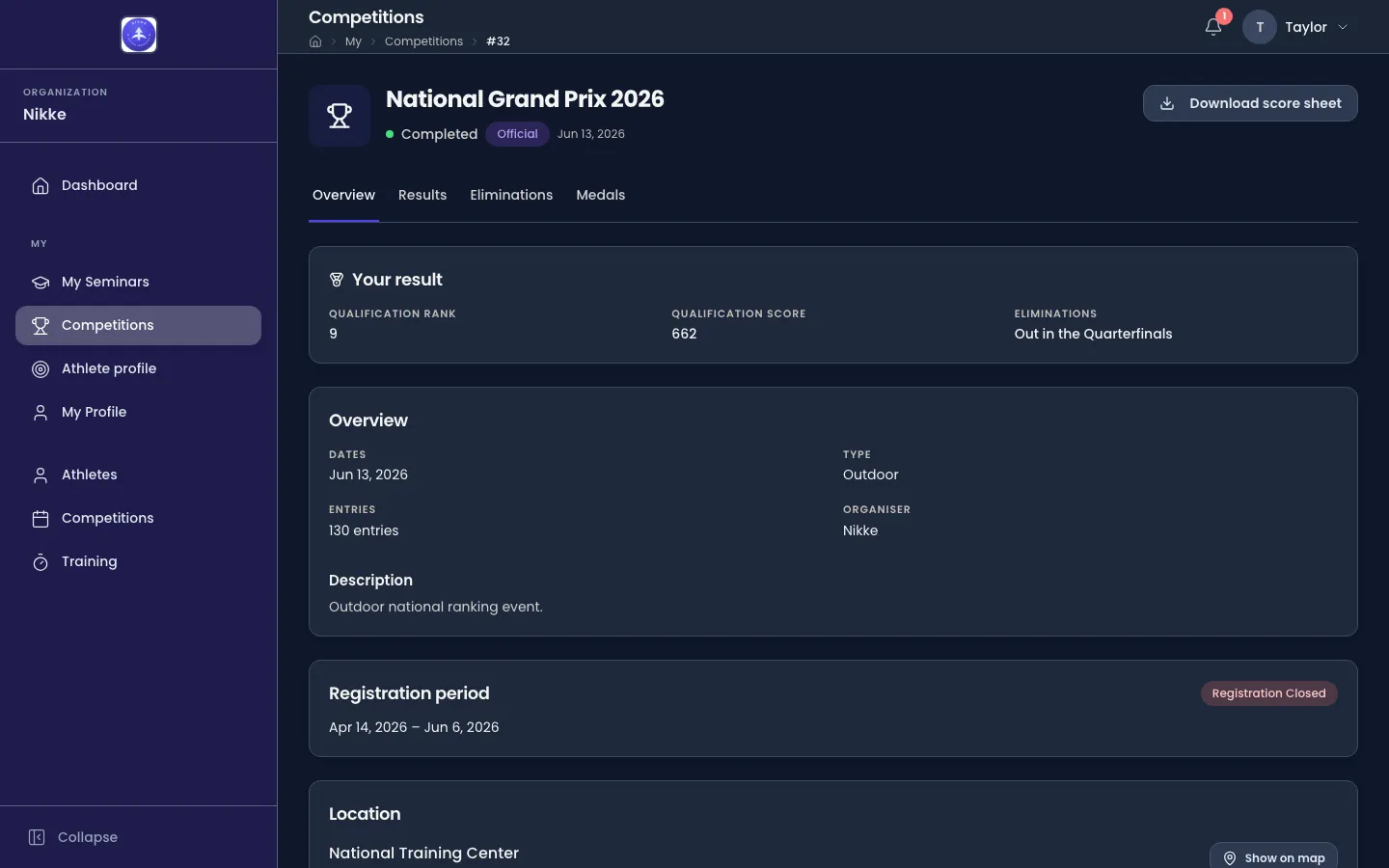Click the Dashboard house icon

tap(41, 185)
